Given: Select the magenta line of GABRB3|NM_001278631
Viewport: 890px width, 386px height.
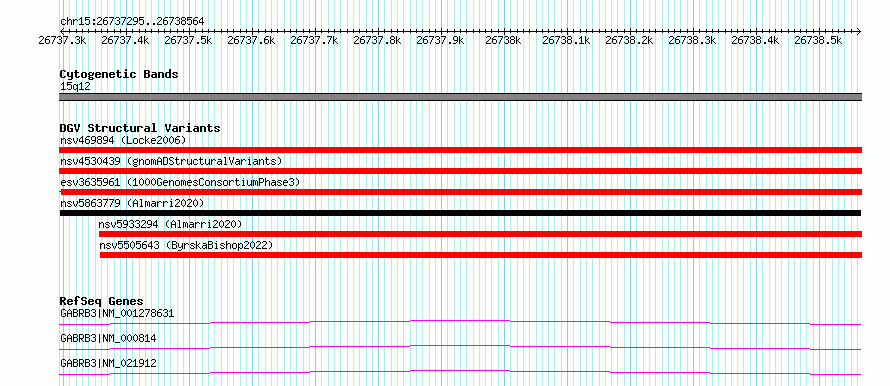Looking at the screenshot, I should pos(460,322).
